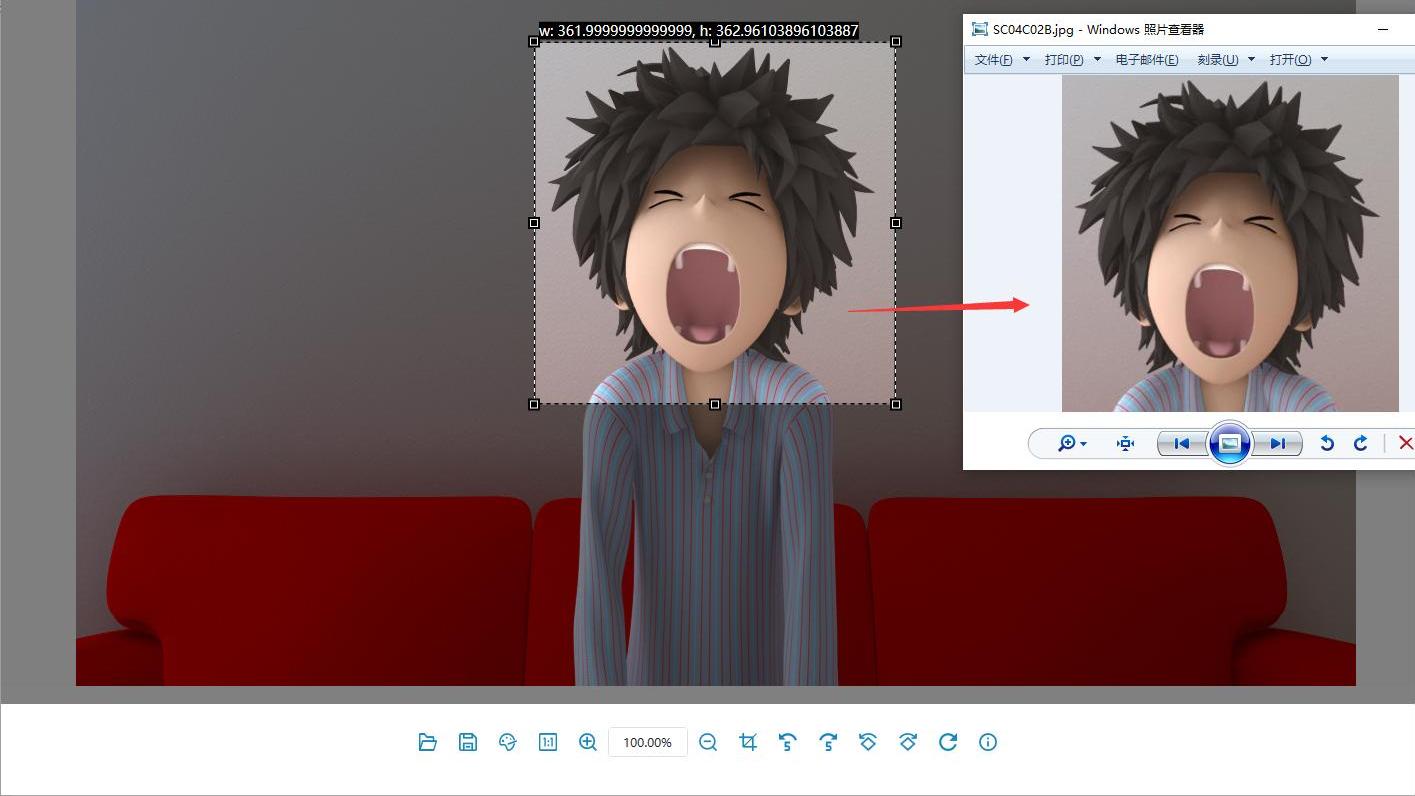Reset view to 1:1 actual size
The height and width of the screenshot is (796, 1415).
(548, 742)
